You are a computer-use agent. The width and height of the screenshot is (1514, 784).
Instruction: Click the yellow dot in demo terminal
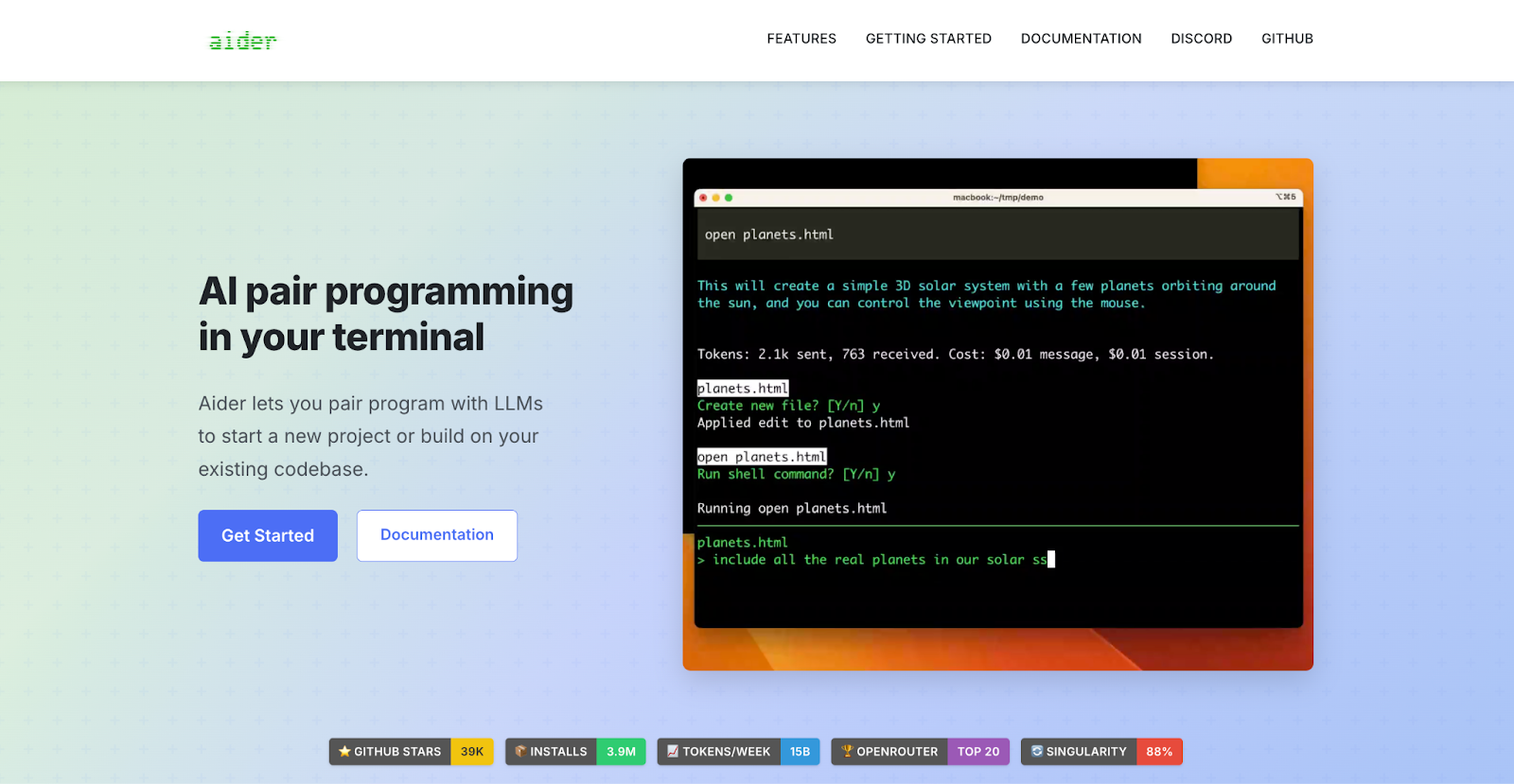716,198
